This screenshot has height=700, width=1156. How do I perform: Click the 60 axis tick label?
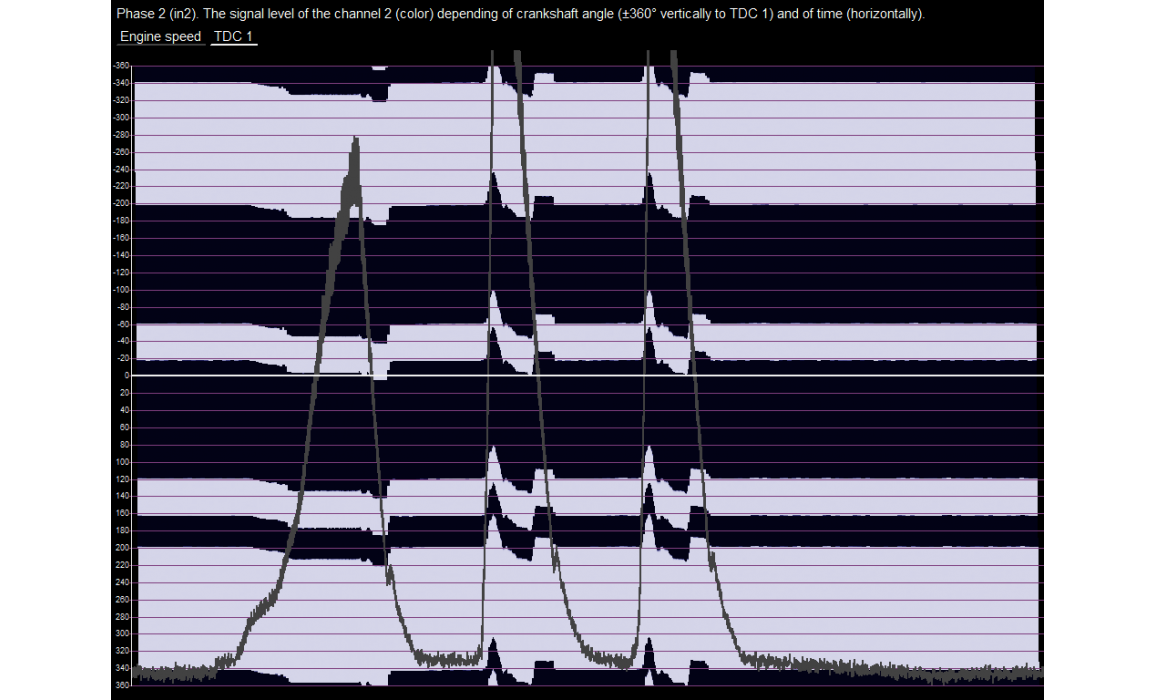124,427
